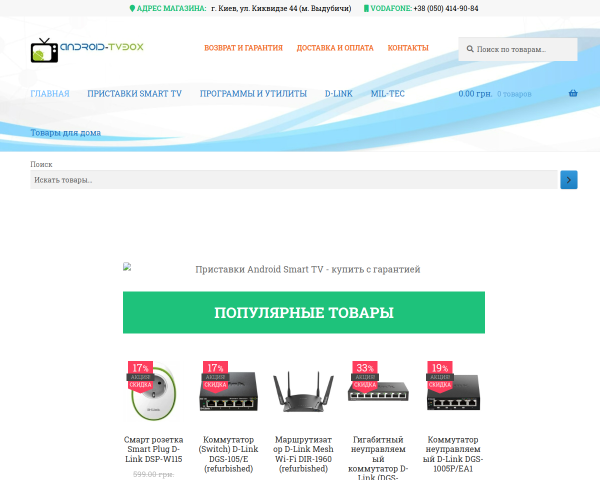Screen dimensions: 600x480
Task: Click the 0.00 грн. cart total
Action: [475, 94]
